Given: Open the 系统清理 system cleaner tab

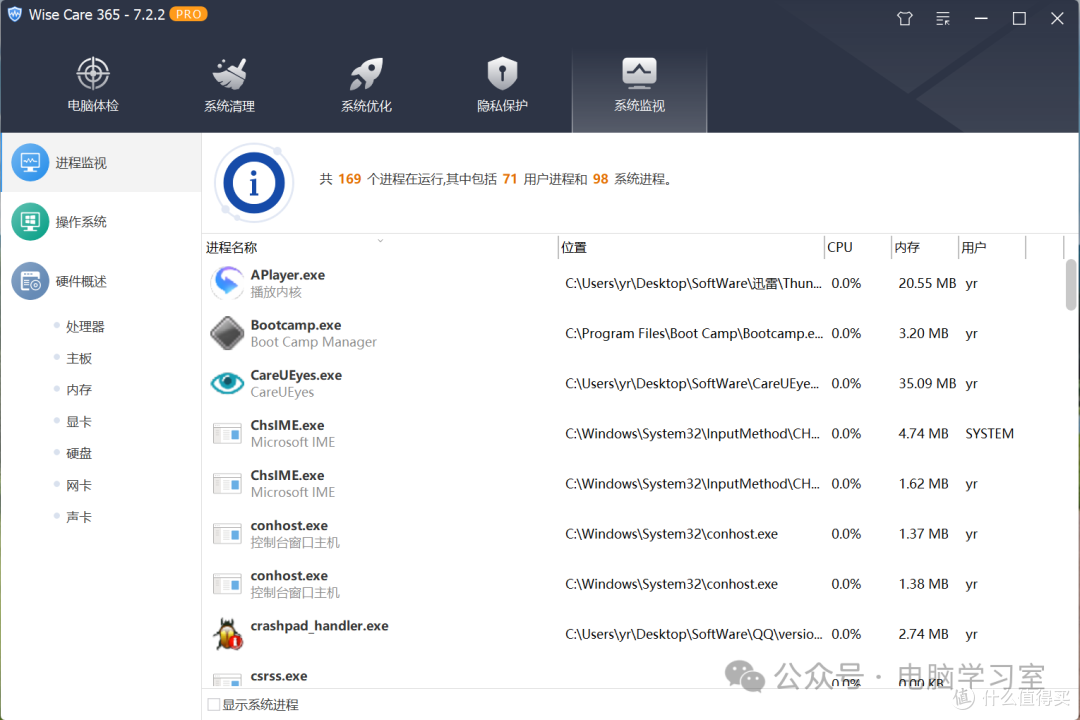Looking at the screenshot, I should pos(229,85).
